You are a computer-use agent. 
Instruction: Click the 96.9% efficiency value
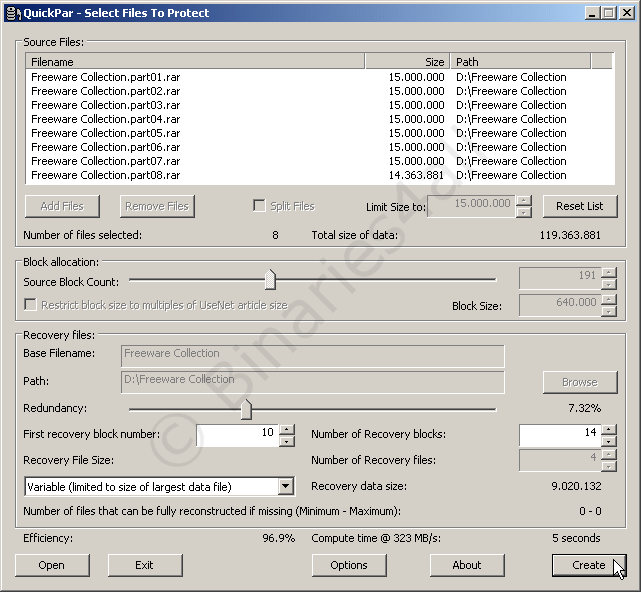coord(279,538)
